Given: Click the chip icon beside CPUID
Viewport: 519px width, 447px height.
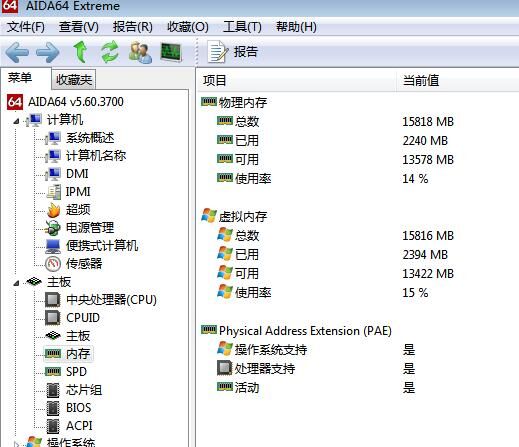Looking at the screenshot, I should [x=53, y=318].
